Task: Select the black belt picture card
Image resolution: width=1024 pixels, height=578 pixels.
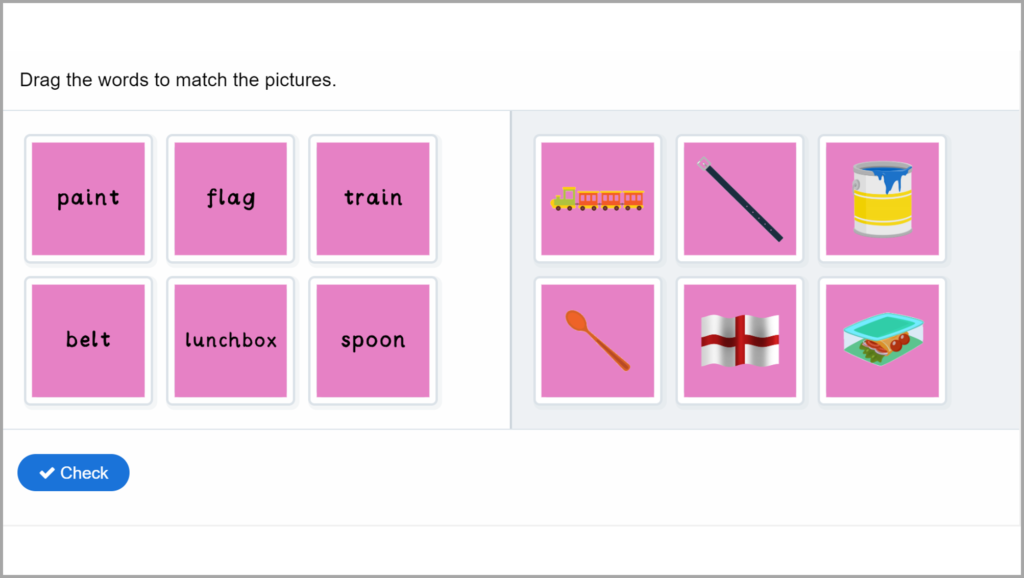Action: pyautogui.click(x=739, y=198)
